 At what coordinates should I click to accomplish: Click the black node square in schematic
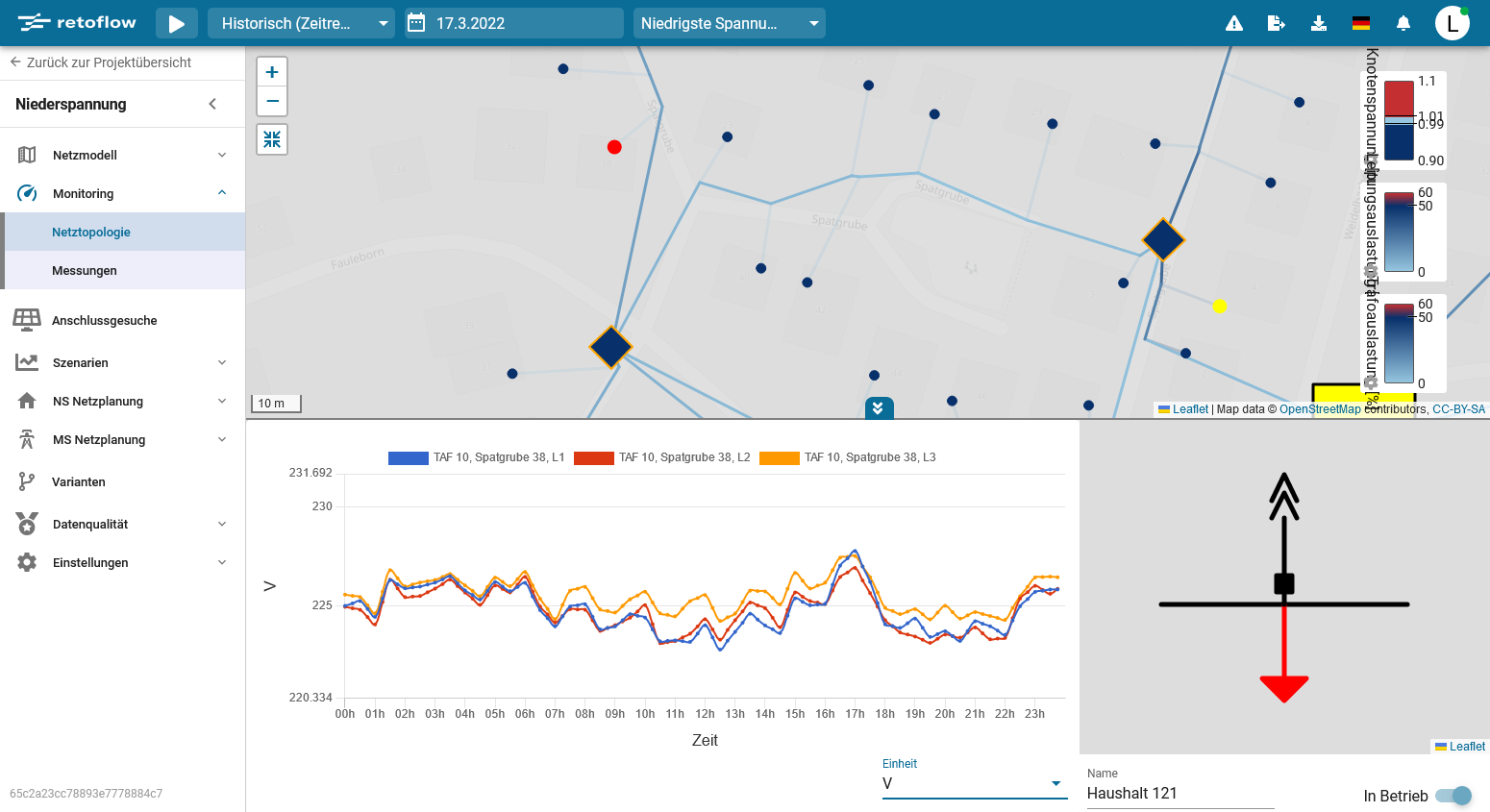coord(1284,583)
